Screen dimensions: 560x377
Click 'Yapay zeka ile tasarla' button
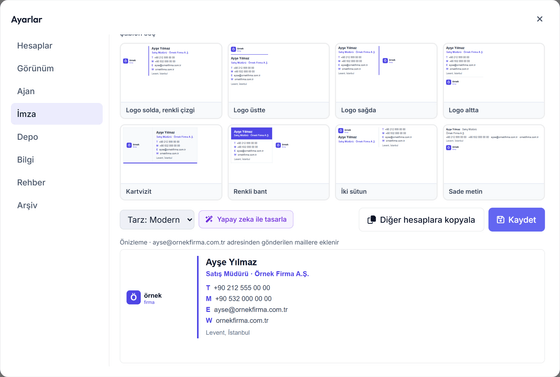point(246,219)
